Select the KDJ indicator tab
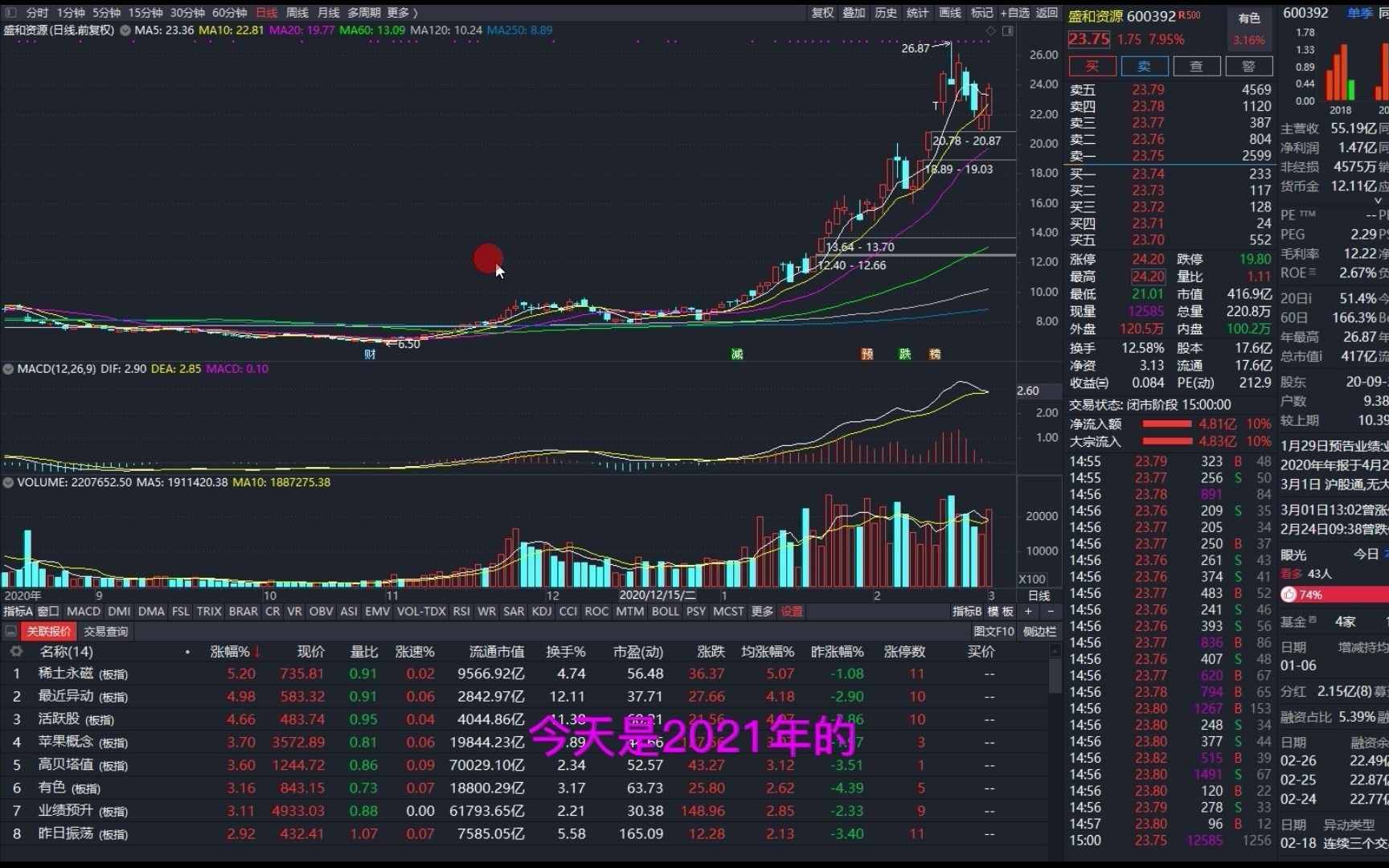Screen dimensions: 1389x868 542,612
